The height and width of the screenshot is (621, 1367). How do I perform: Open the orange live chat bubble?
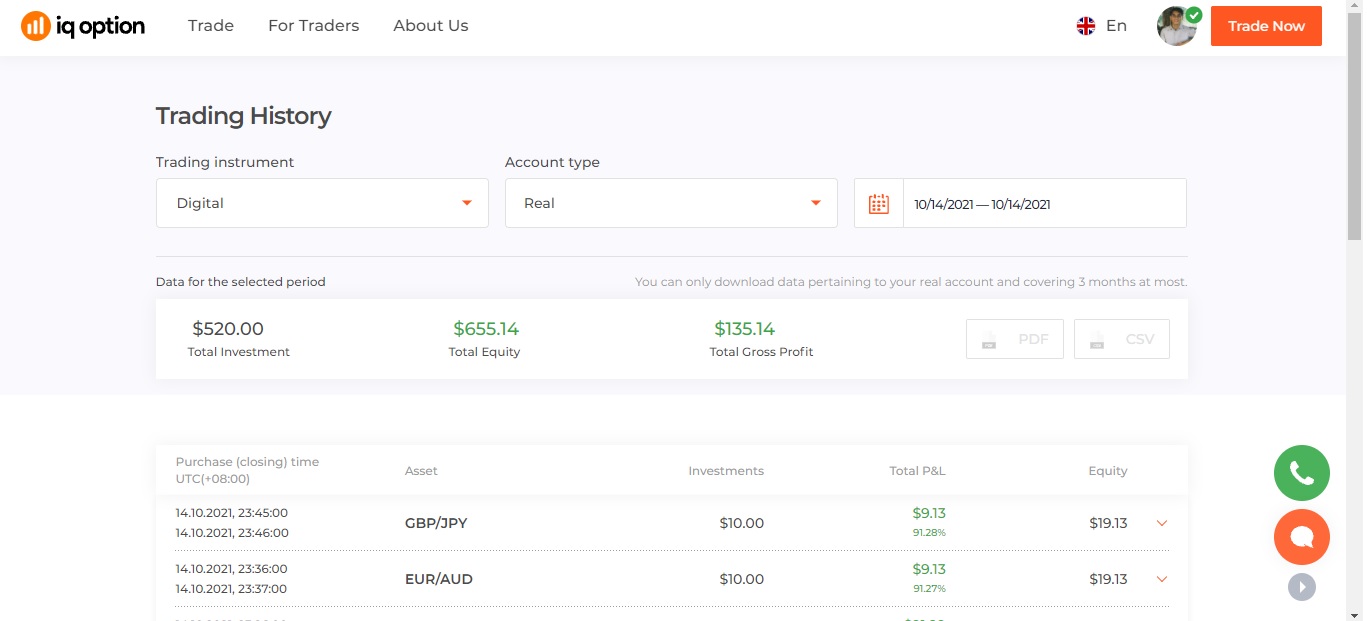(1301, 537)
